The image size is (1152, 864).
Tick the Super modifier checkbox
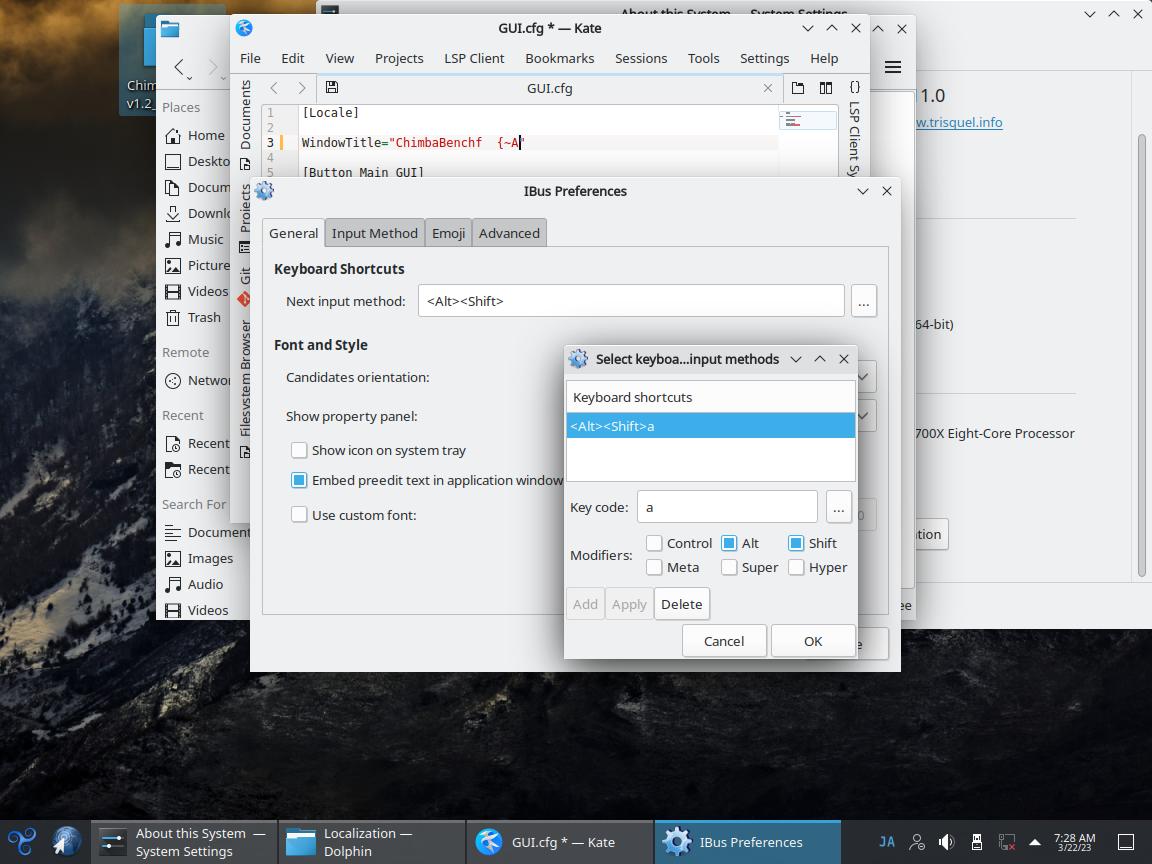[730, 567]
